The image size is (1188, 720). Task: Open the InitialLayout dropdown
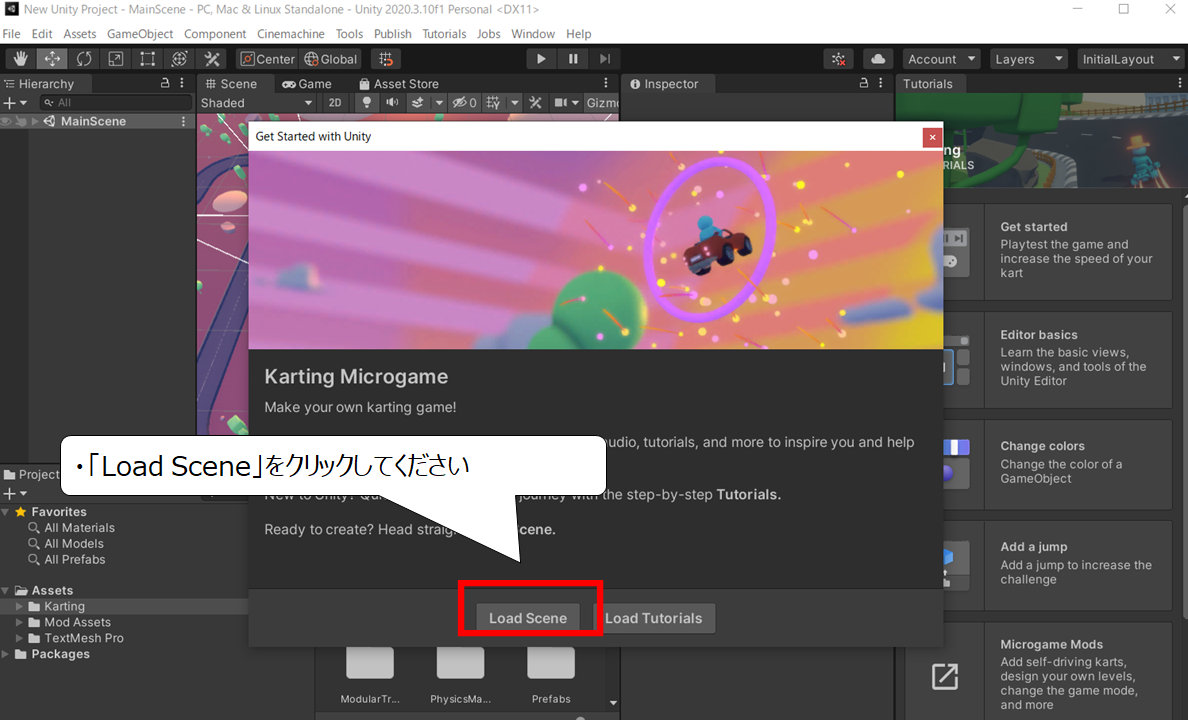[x=1132, y=59]
